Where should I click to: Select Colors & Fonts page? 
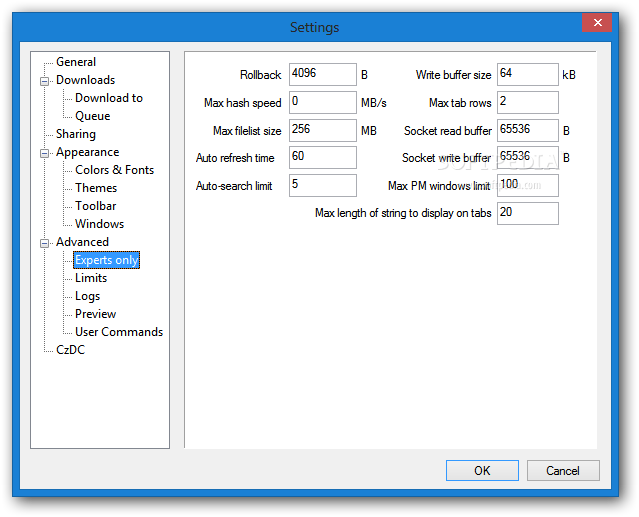pos(115,170)
